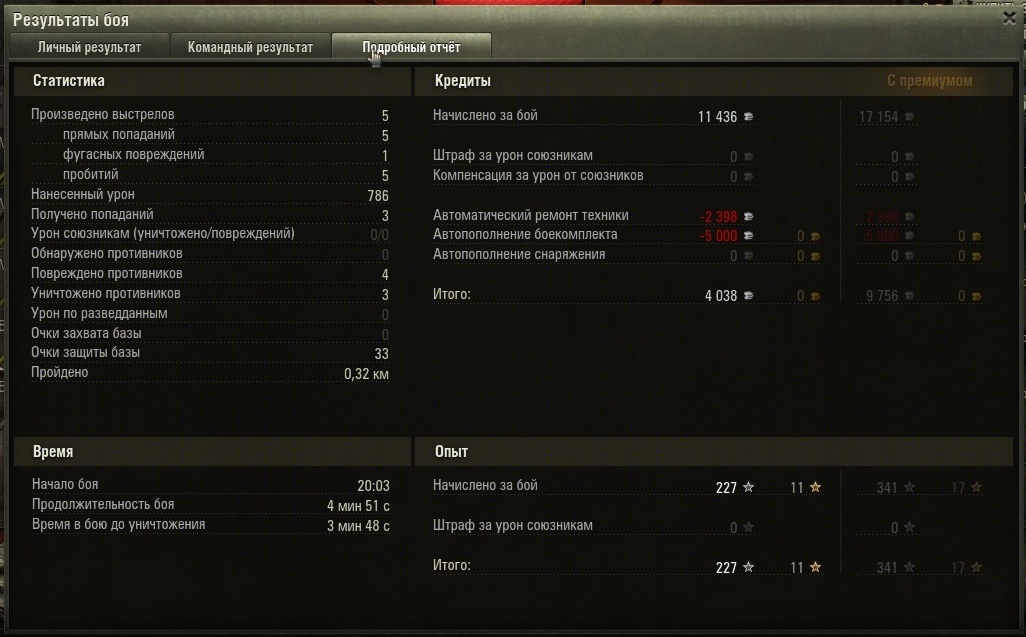This screenshot has width=1026, height=637.
Task: Click the gold icon in Автопополнение боекомплекта row
Action: coord(815,236)
